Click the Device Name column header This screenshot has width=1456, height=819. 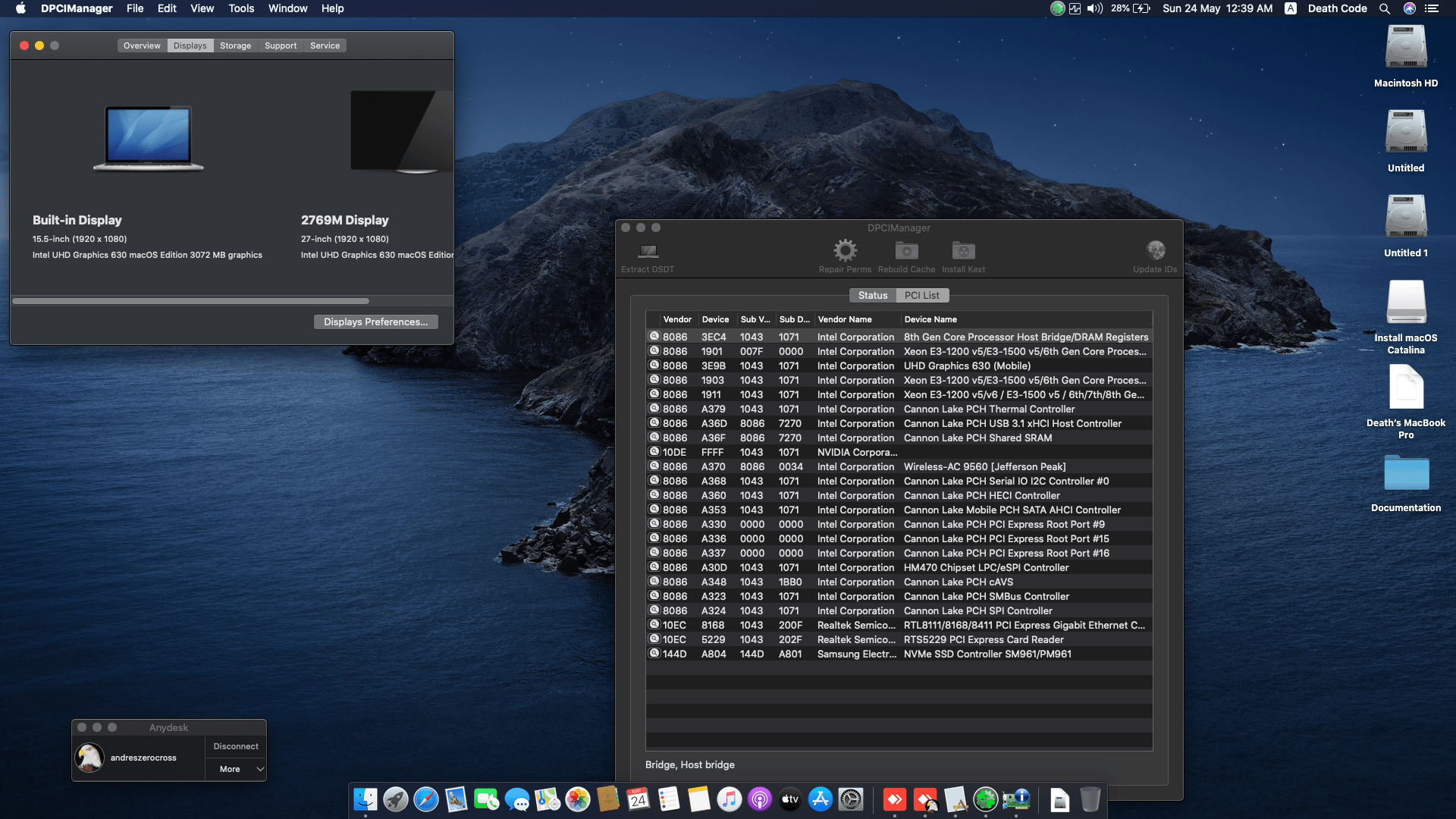click(x=930, y=319)
